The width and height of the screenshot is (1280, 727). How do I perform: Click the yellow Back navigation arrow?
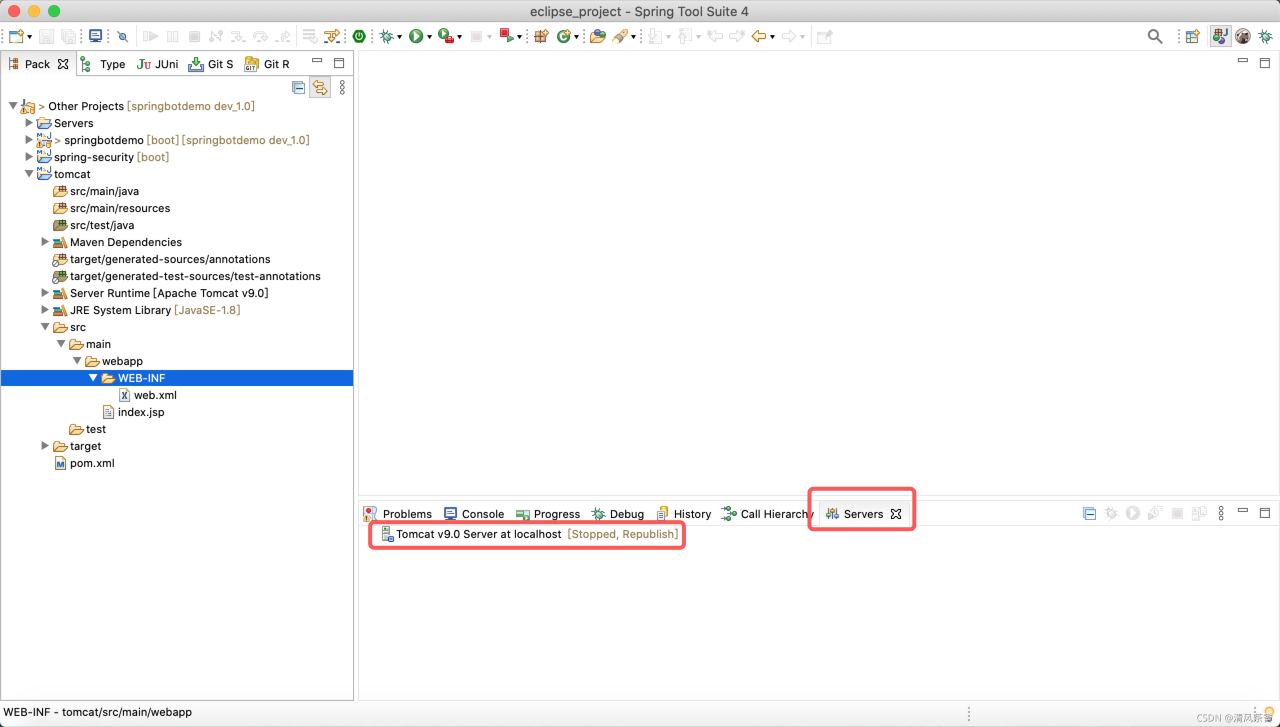click(759, 36)
